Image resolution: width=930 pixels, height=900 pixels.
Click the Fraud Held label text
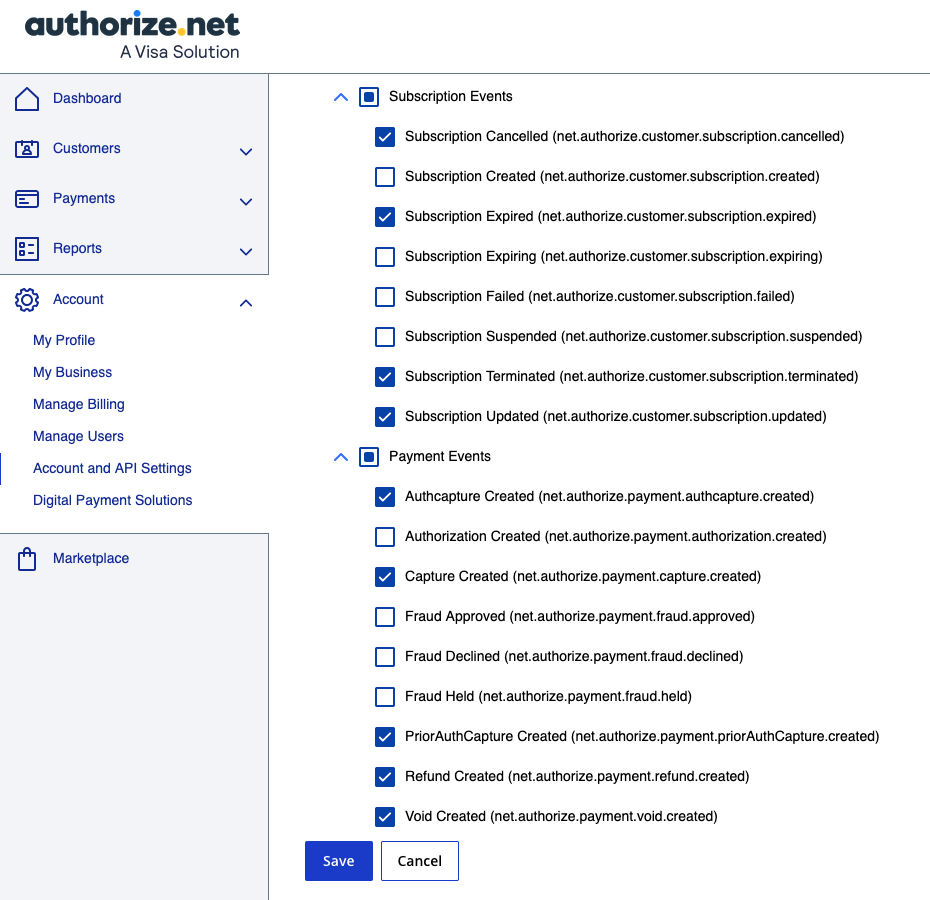[x=549, y=697]
